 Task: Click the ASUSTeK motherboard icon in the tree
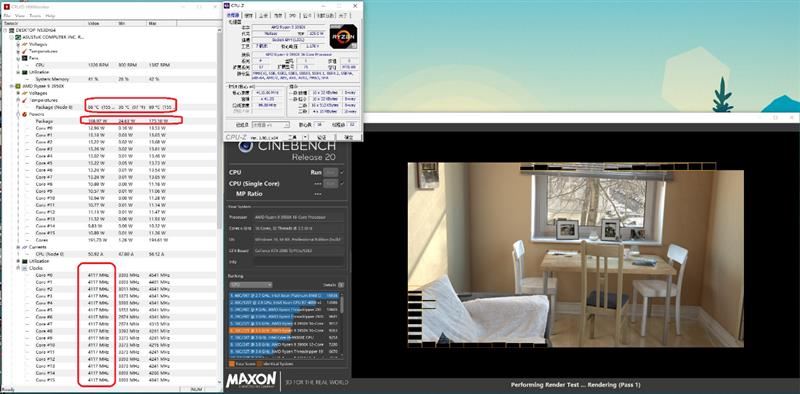coord(18,37)
